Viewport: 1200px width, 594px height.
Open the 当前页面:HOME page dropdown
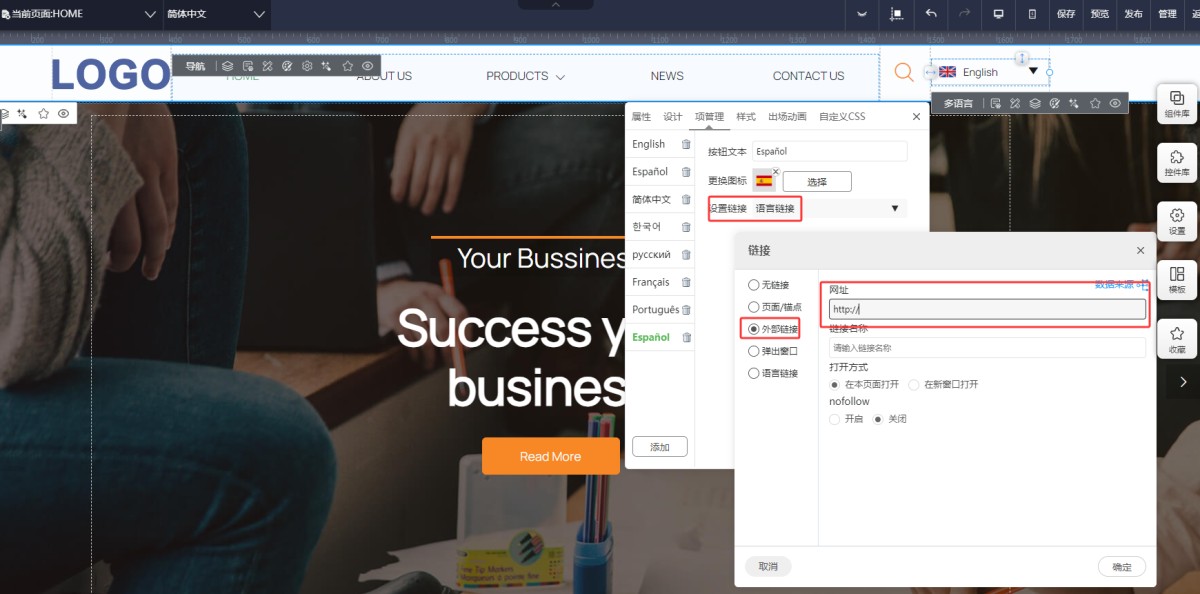tap(150, 14)
